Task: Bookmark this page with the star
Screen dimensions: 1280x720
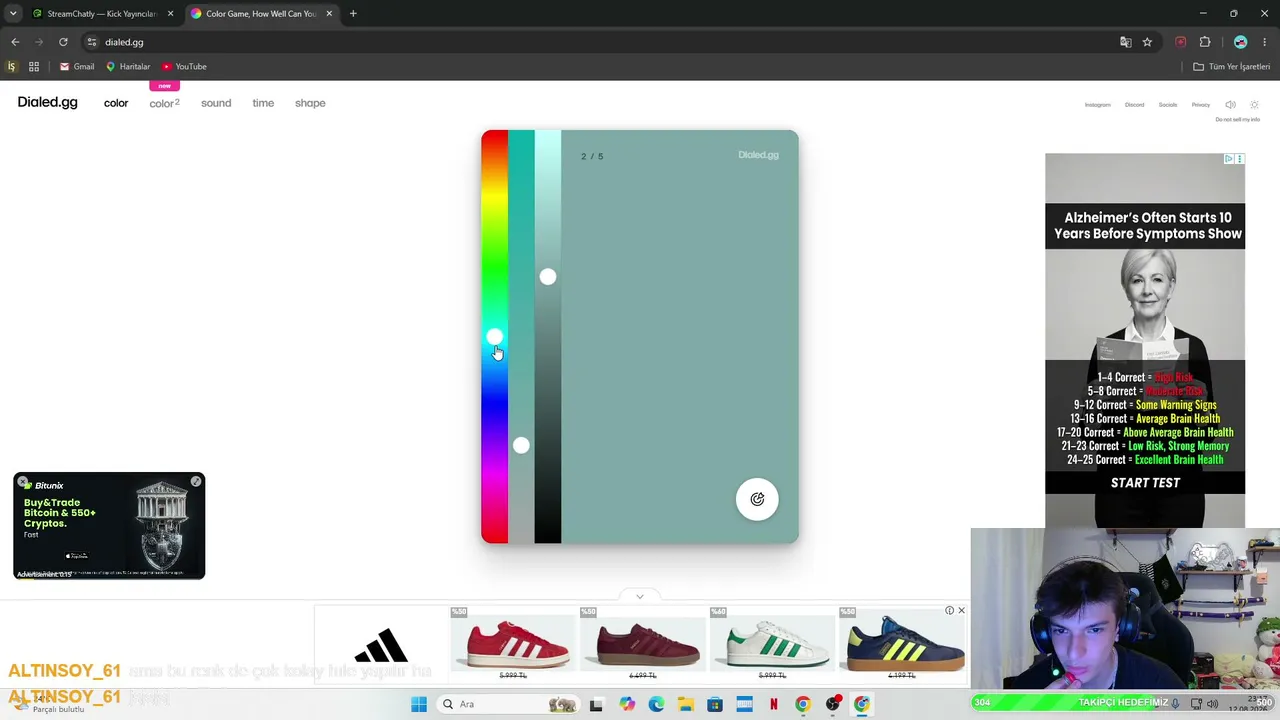Action: (x=1147, y=42)
